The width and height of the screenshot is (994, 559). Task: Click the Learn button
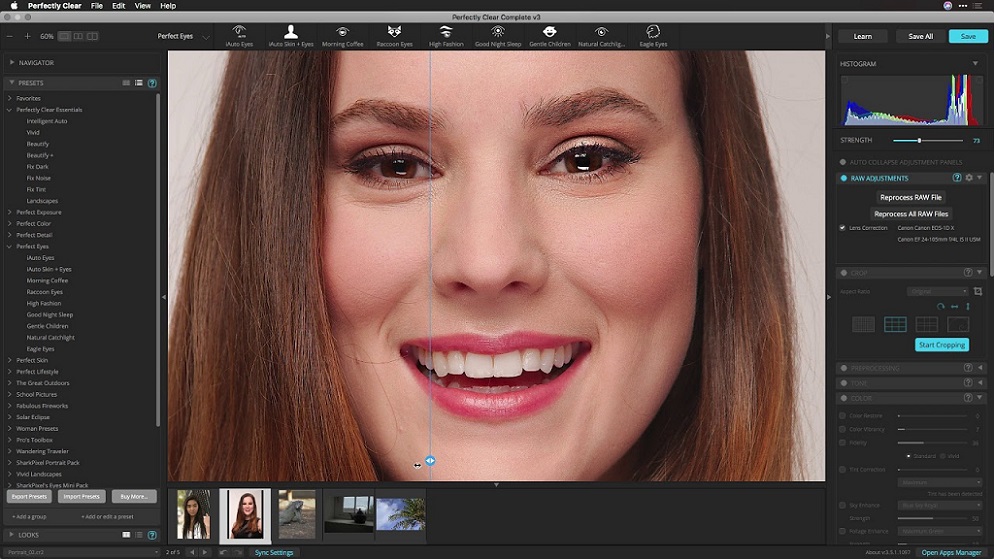coord(862,36)
